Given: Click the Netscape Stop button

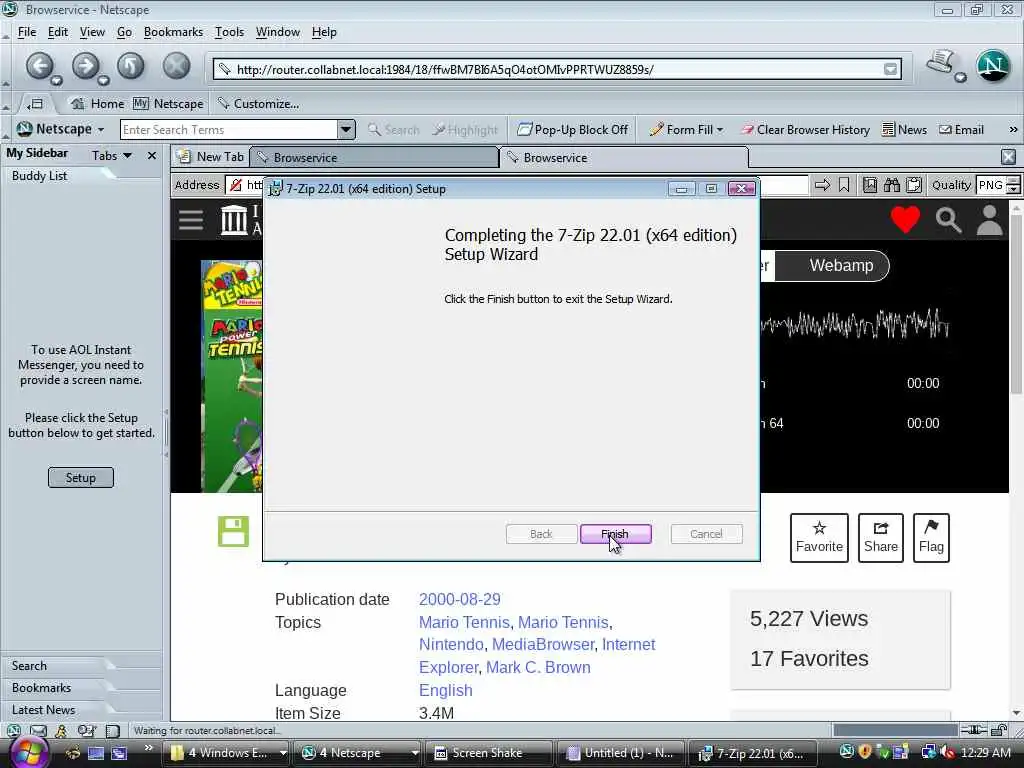Looking at the screenshot, I should (176, 66).
